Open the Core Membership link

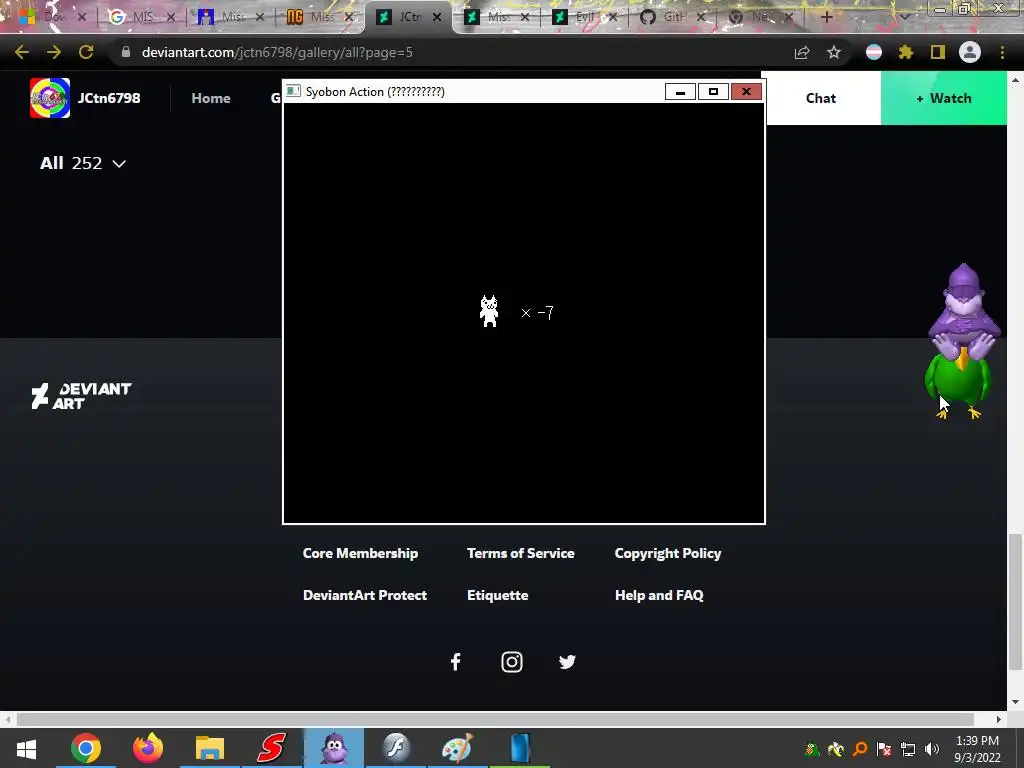pos(360,553)
